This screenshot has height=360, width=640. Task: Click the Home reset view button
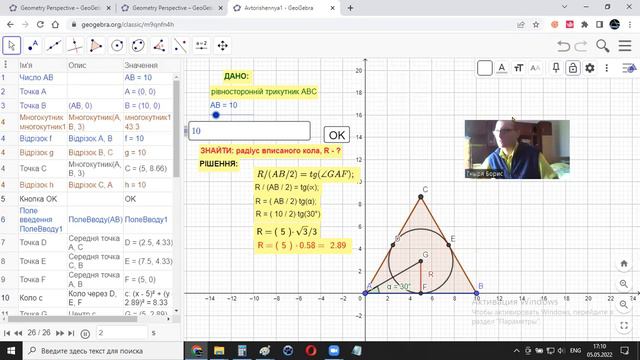pyautogui.click(x=624, y=264)
